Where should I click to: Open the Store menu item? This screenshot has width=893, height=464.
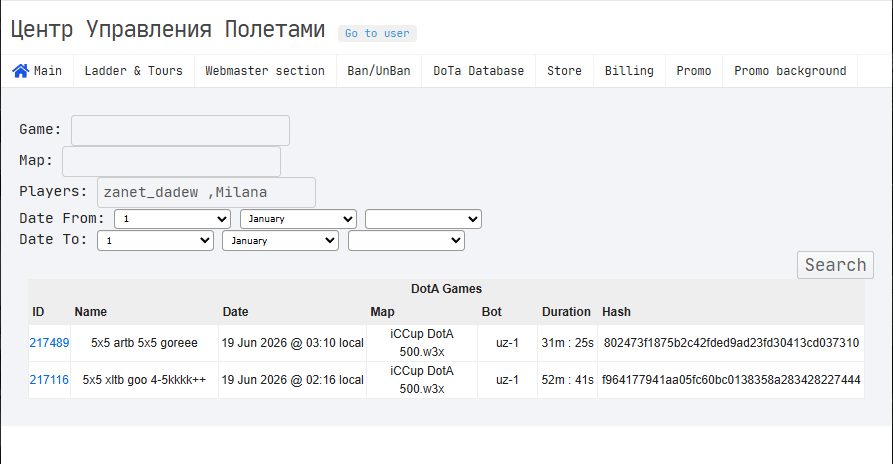click(x=564, y=71)
